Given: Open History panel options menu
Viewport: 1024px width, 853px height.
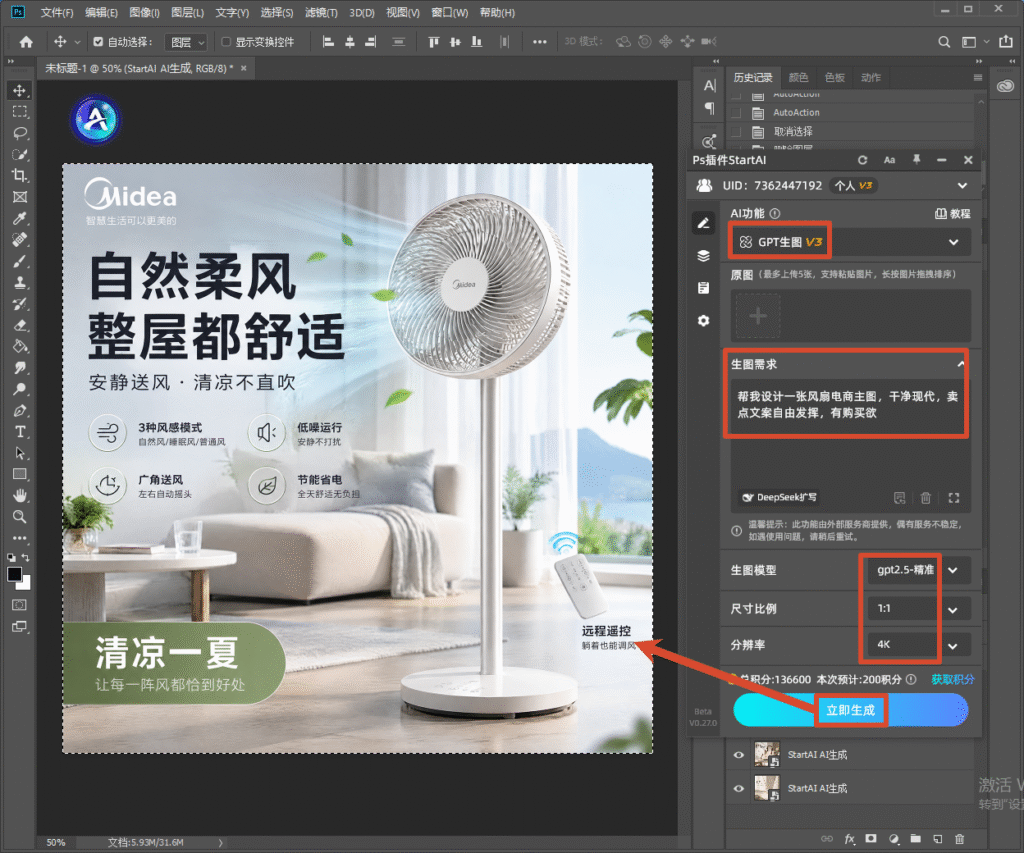Looking at the screenshot, I should [x=978, y=78].
